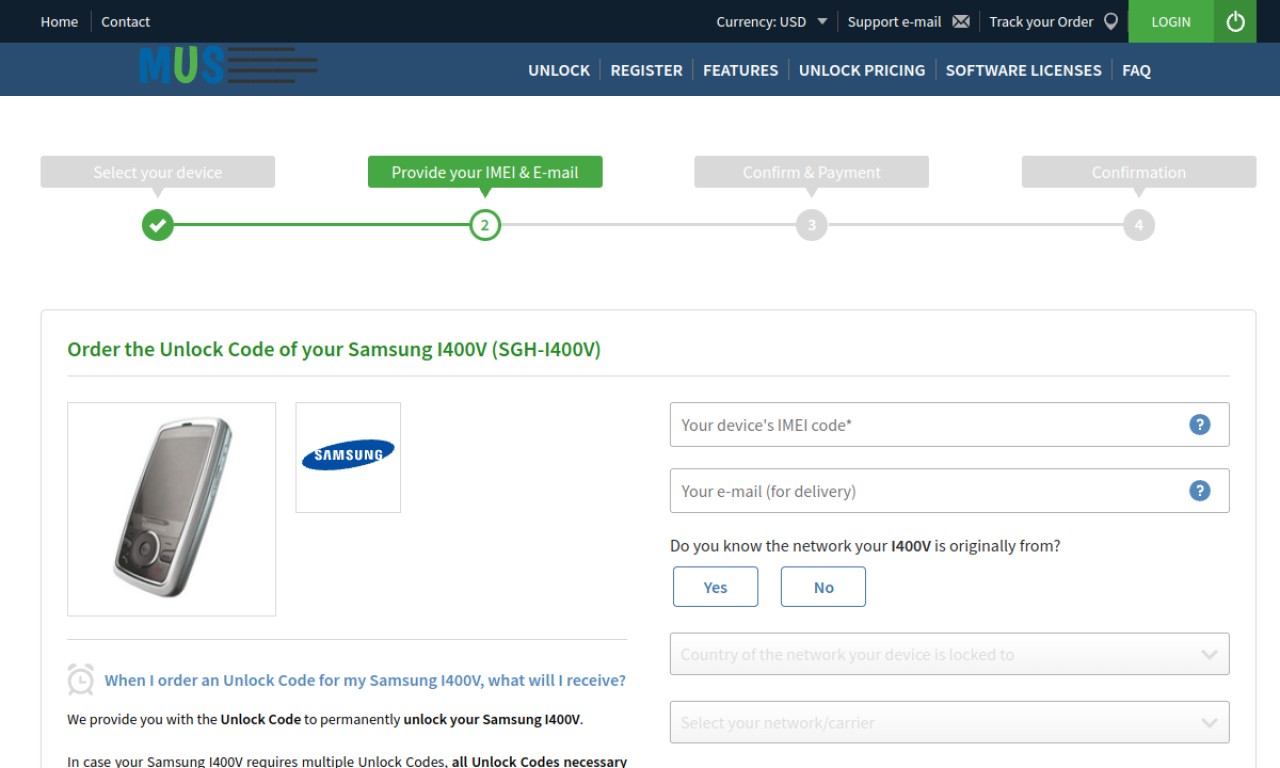Click the green checkmark step one circle
The width and height of the screenshot is (1280, 768).
(x=158, y=225)
